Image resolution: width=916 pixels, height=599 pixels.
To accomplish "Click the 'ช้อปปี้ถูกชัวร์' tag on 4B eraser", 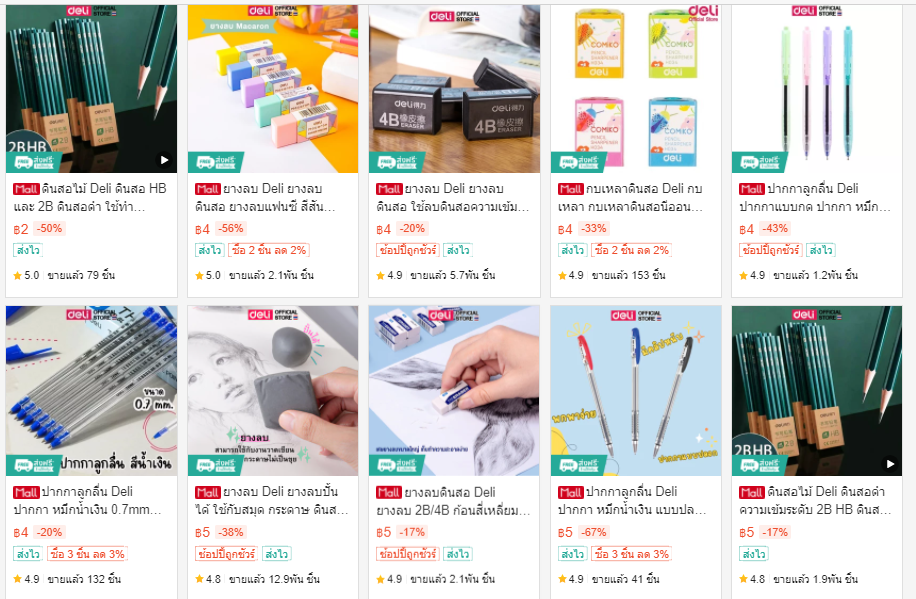I will pyautogui.click(x=408, y=250).
